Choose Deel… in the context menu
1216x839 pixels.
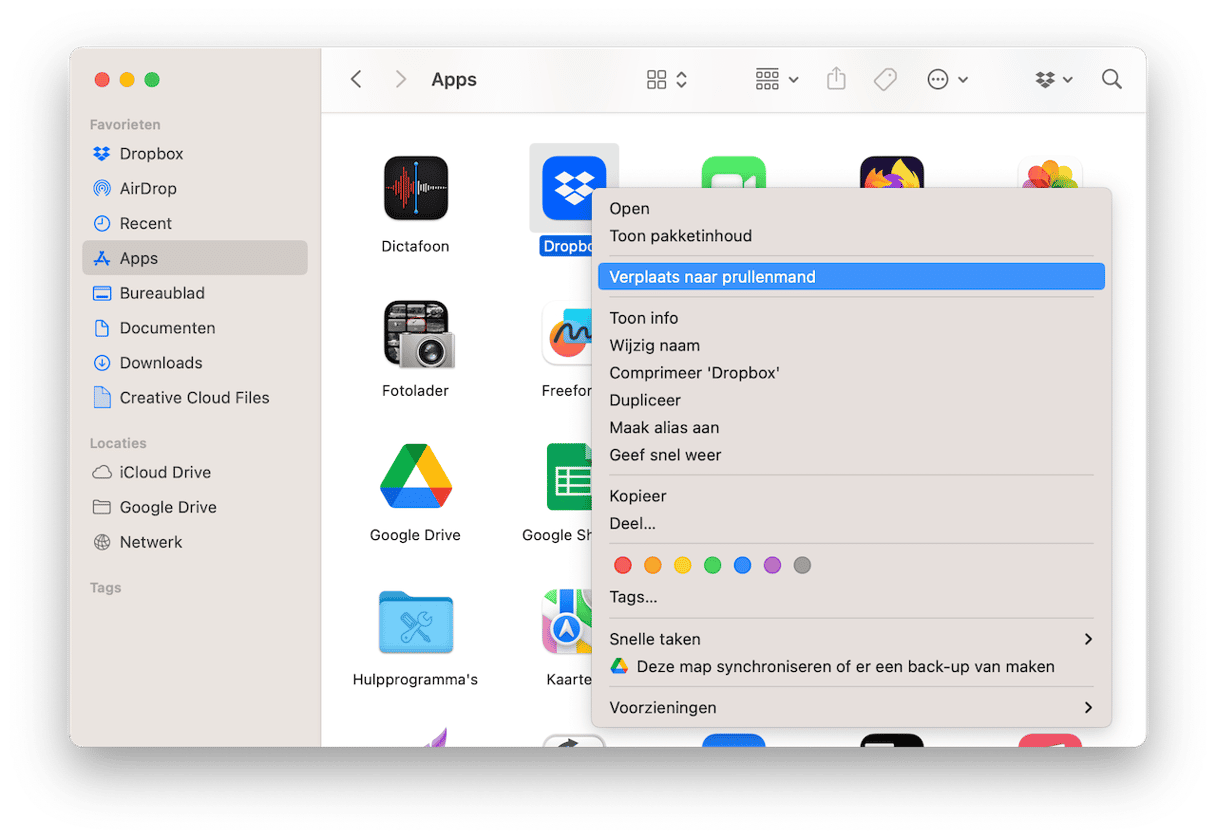click(851, 523)
